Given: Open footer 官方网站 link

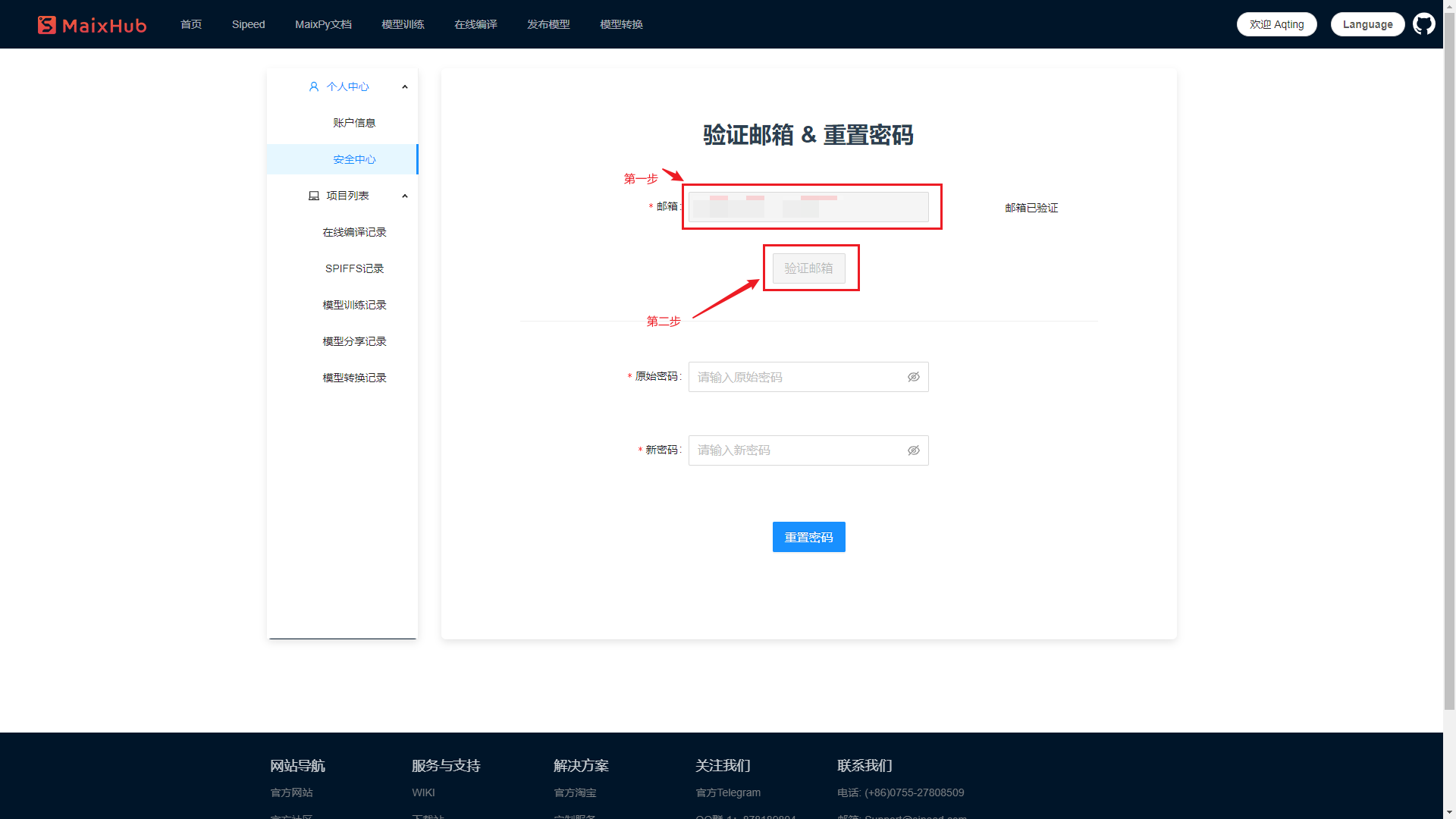Looking at the screenshot, I should (x=291, y=792).
